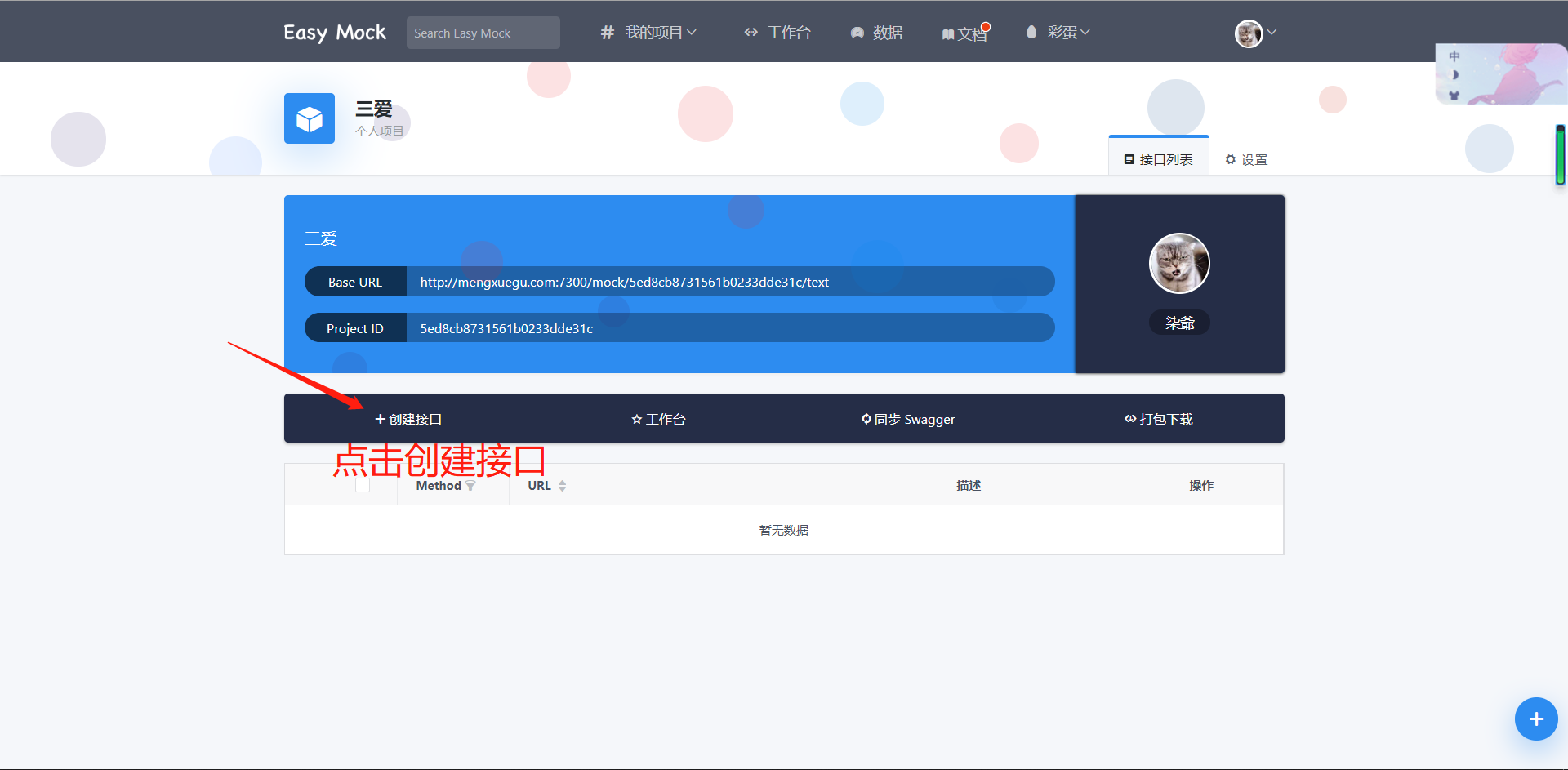The image size is (1568, 770).
Task: Click the Project ID value
Action: click(506, 328)
